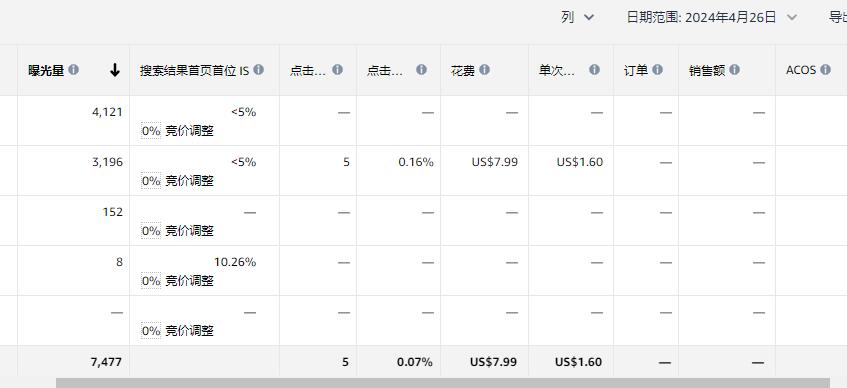Click the descending sort arrow in 曝光量 header

tap(115, 70)
